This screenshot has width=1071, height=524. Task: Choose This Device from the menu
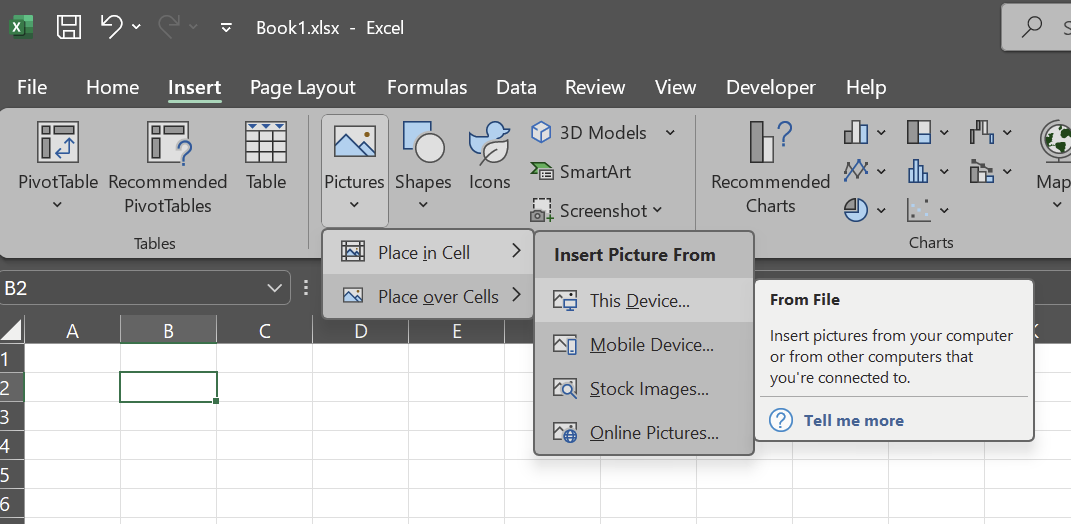click(x=639, y=301)
